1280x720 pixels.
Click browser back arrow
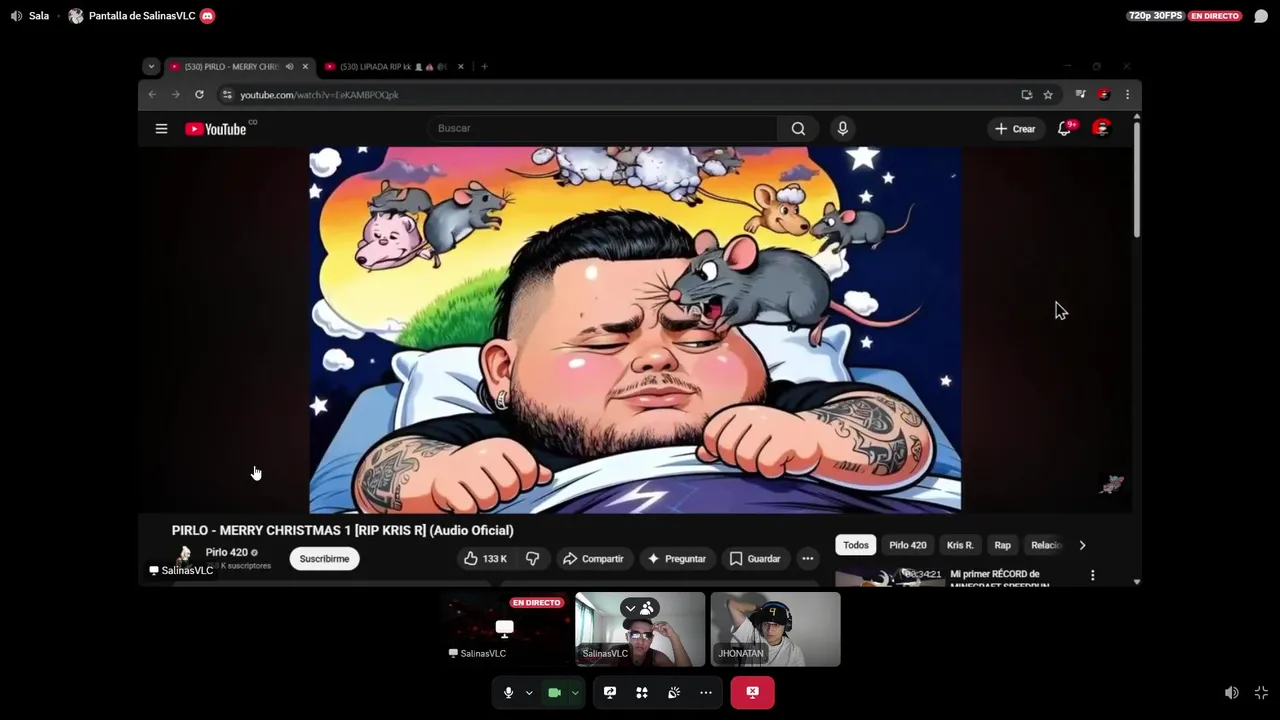pyautogui.click(x=152, y=95)
